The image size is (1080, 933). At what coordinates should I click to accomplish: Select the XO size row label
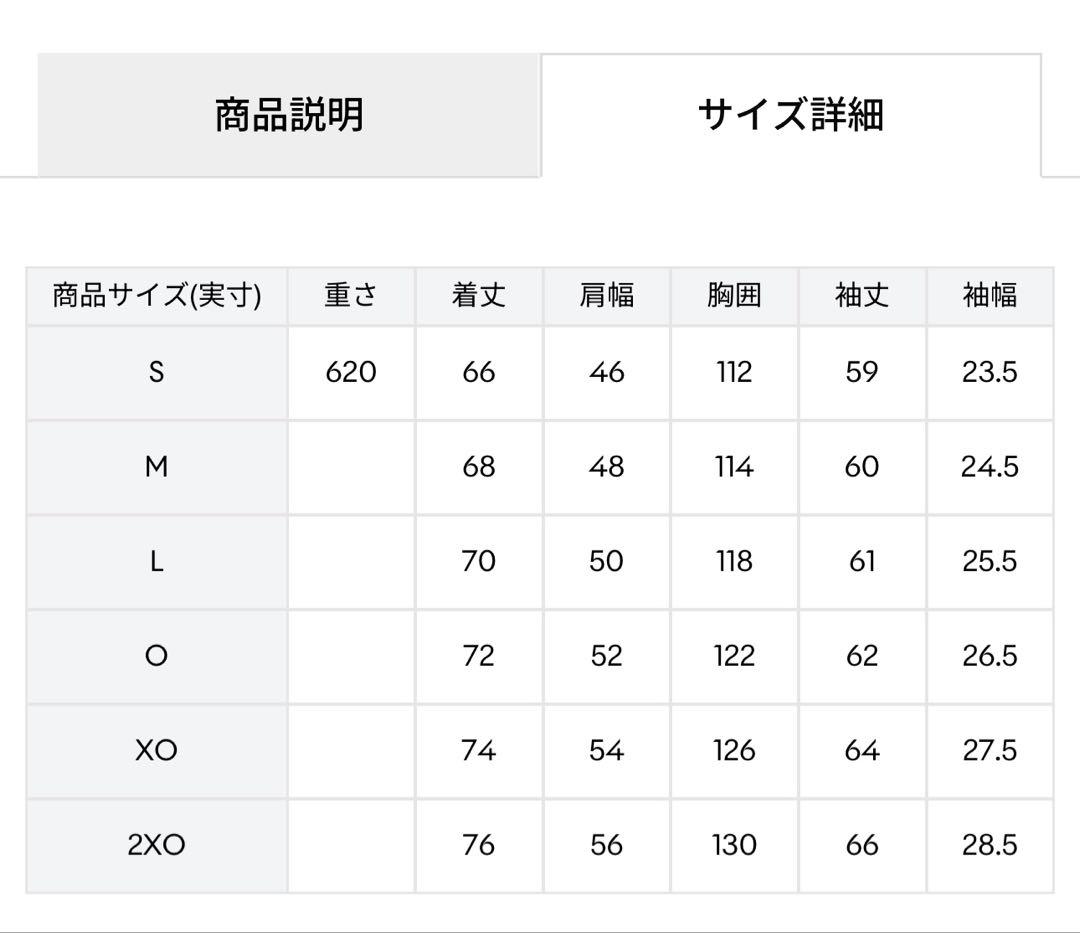(x=157, y=750)
